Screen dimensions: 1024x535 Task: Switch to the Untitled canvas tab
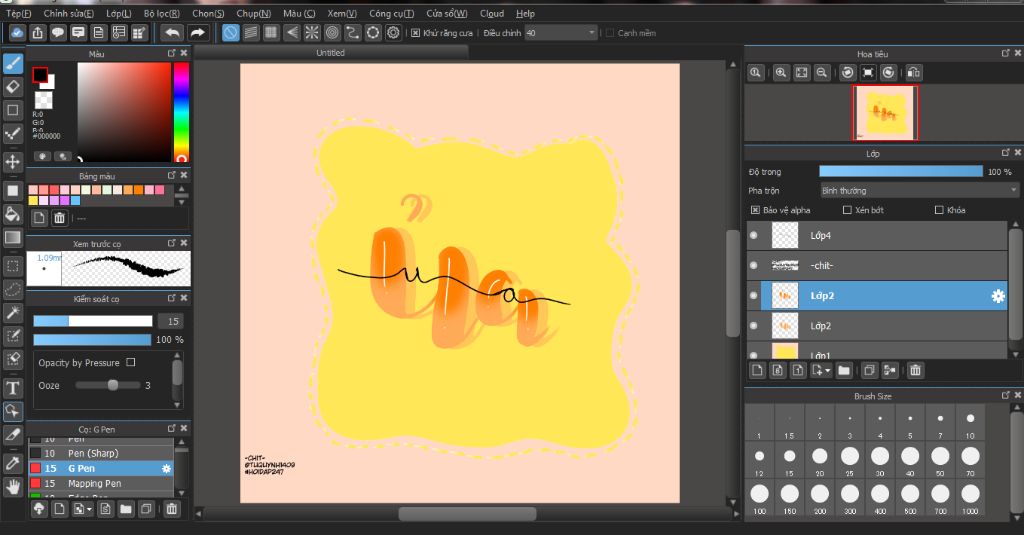(x=330, y=53)
